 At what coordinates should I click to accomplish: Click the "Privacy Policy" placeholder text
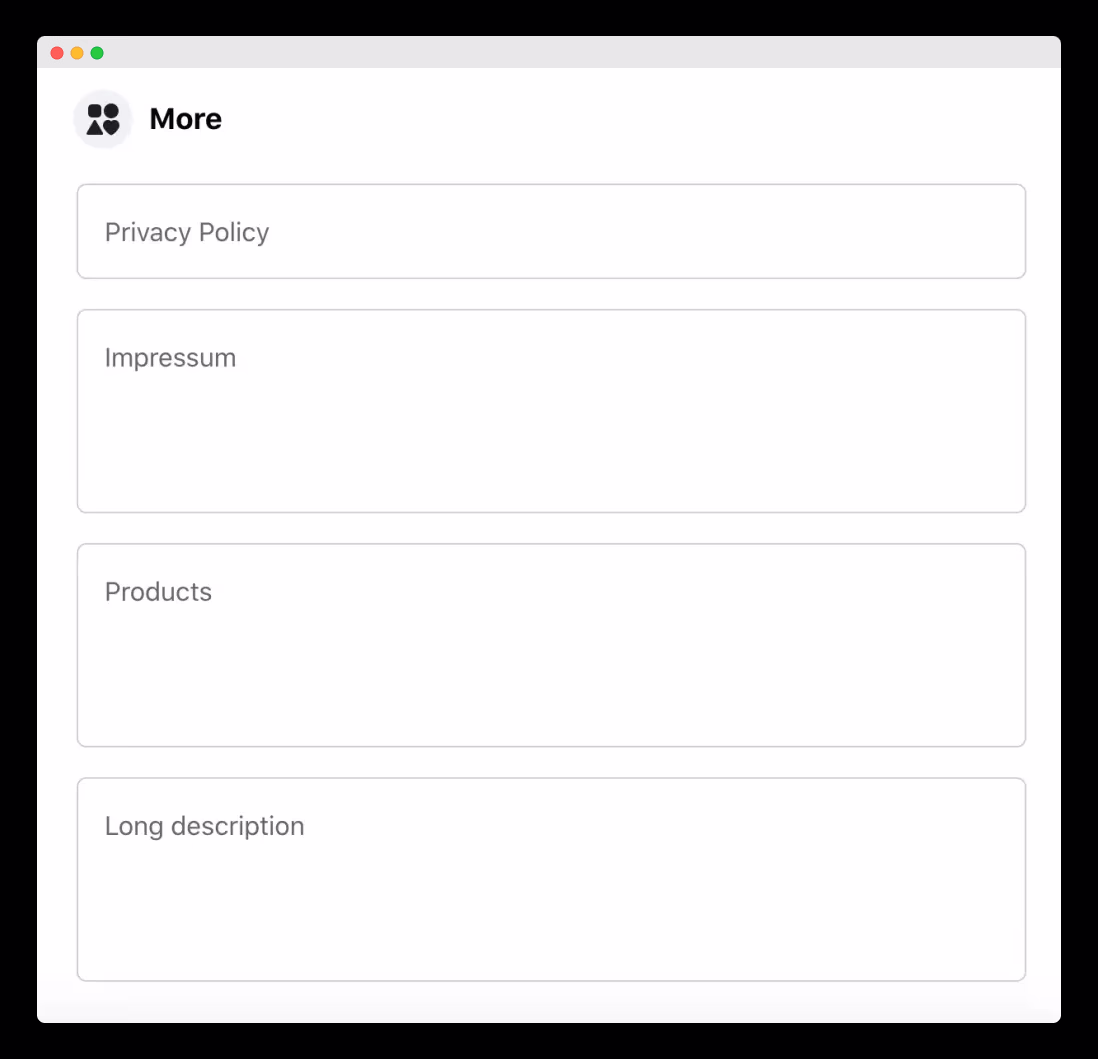[187, 233]
